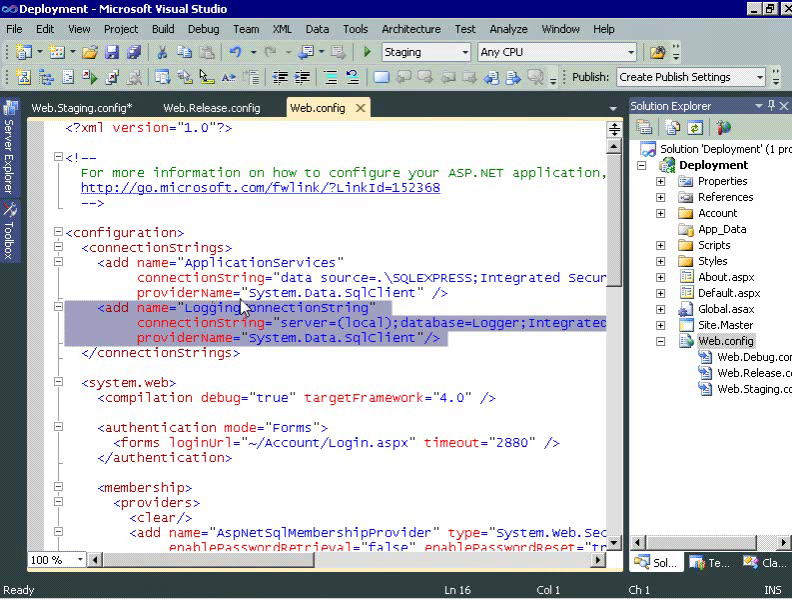Viewport: 792px width, 600px height.
Task: Click Solution Explorer Properties icon
Action: tap(644, 128)
